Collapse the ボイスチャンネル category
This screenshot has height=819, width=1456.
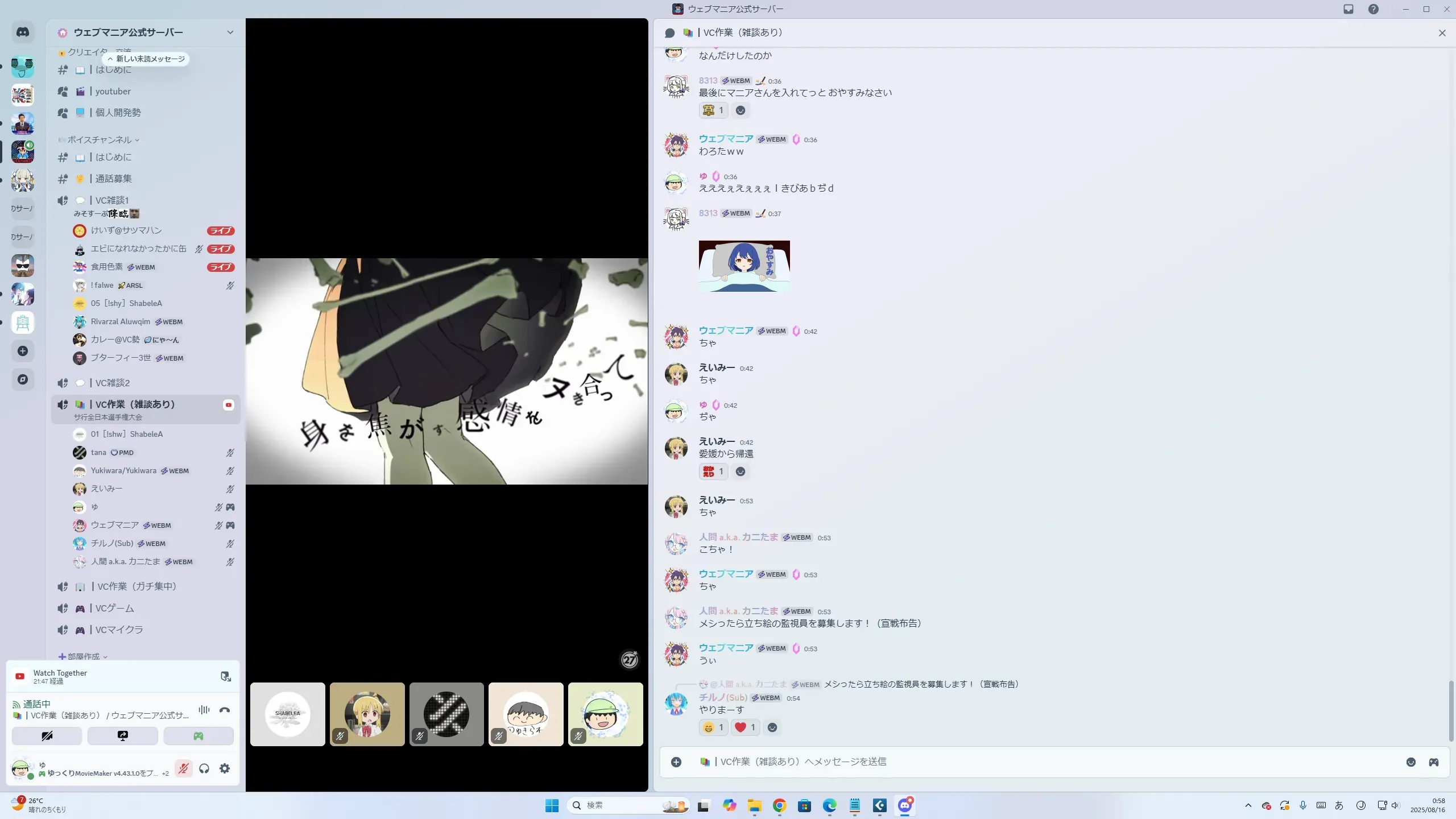[100, 140]
